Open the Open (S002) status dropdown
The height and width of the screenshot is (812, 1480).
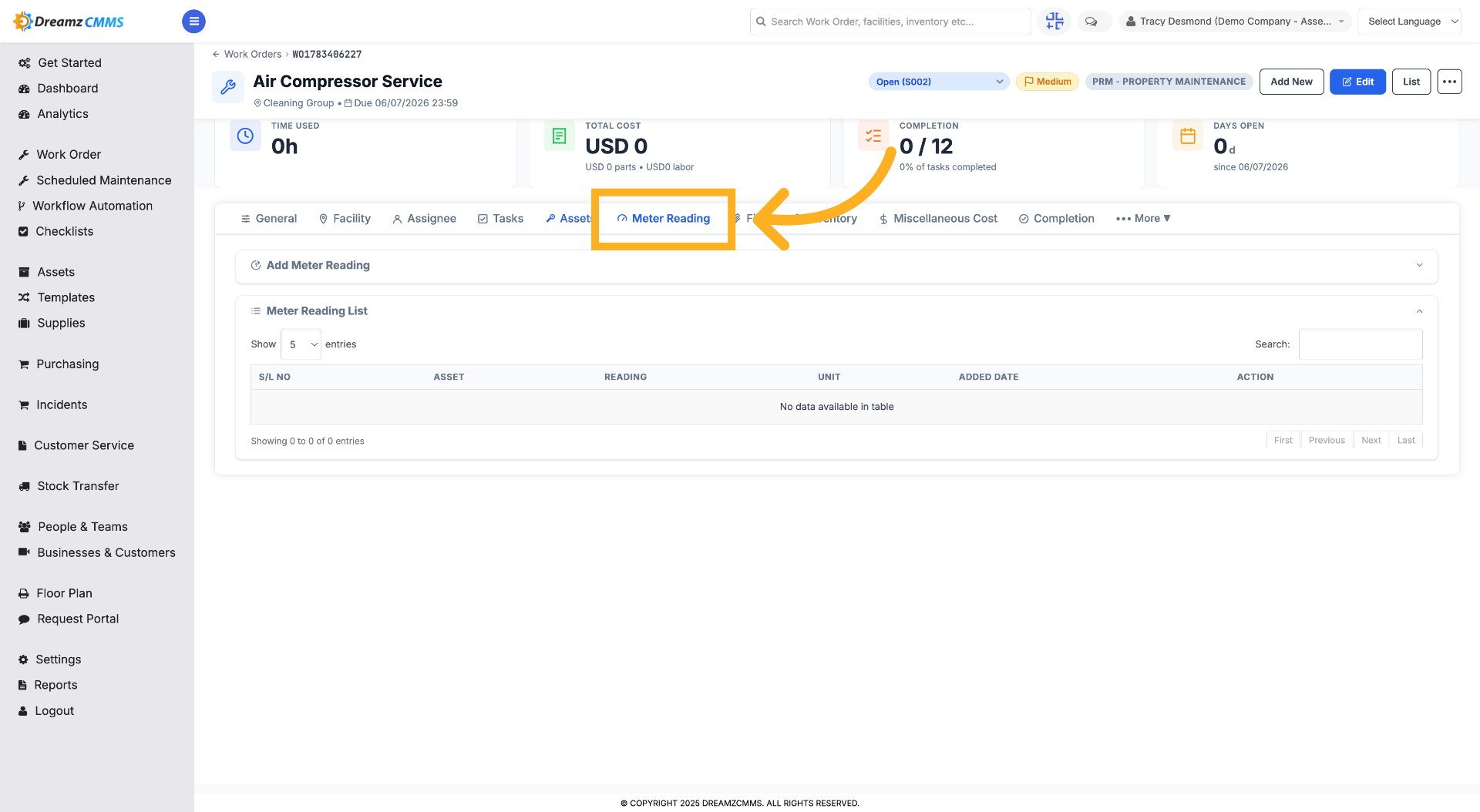(939, 82)
